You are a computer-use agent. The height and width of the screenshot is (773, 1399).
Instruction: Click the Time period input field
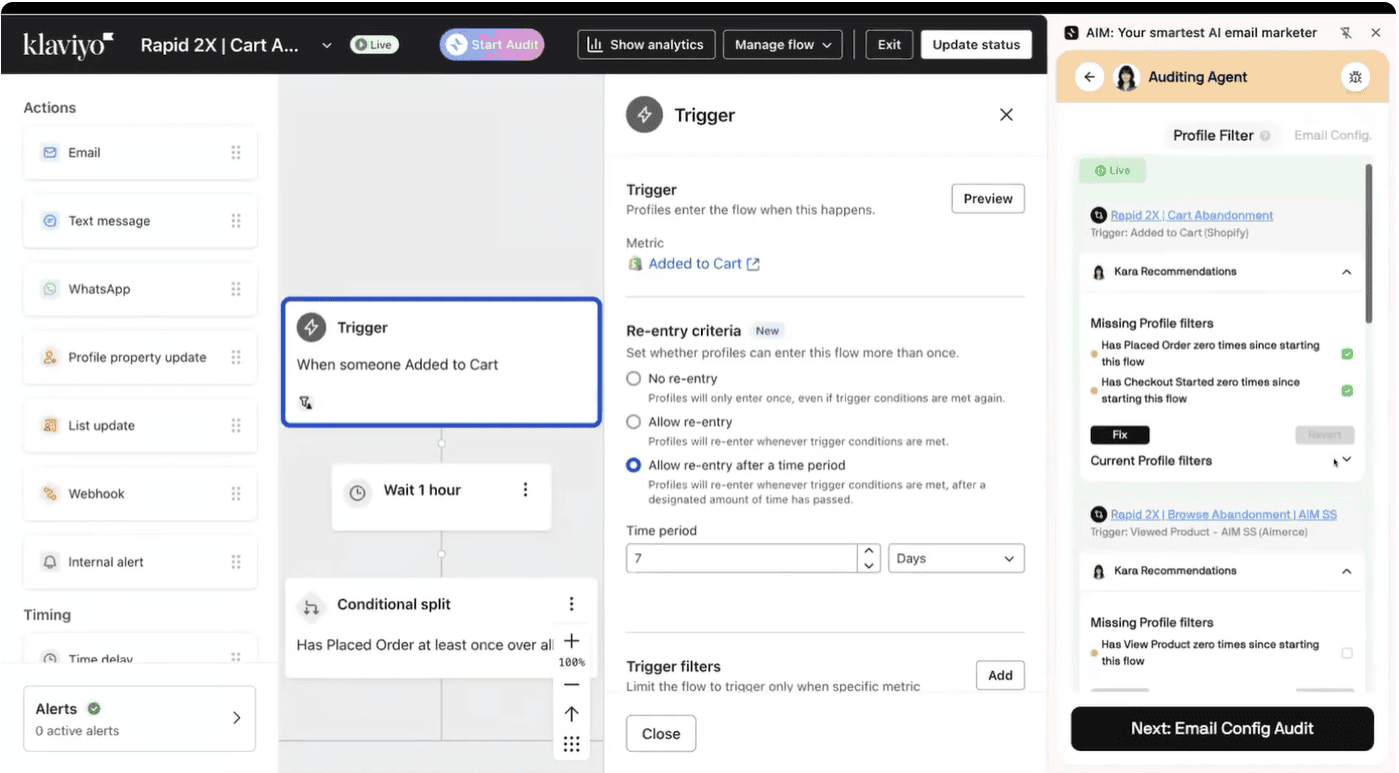point(741,559)
